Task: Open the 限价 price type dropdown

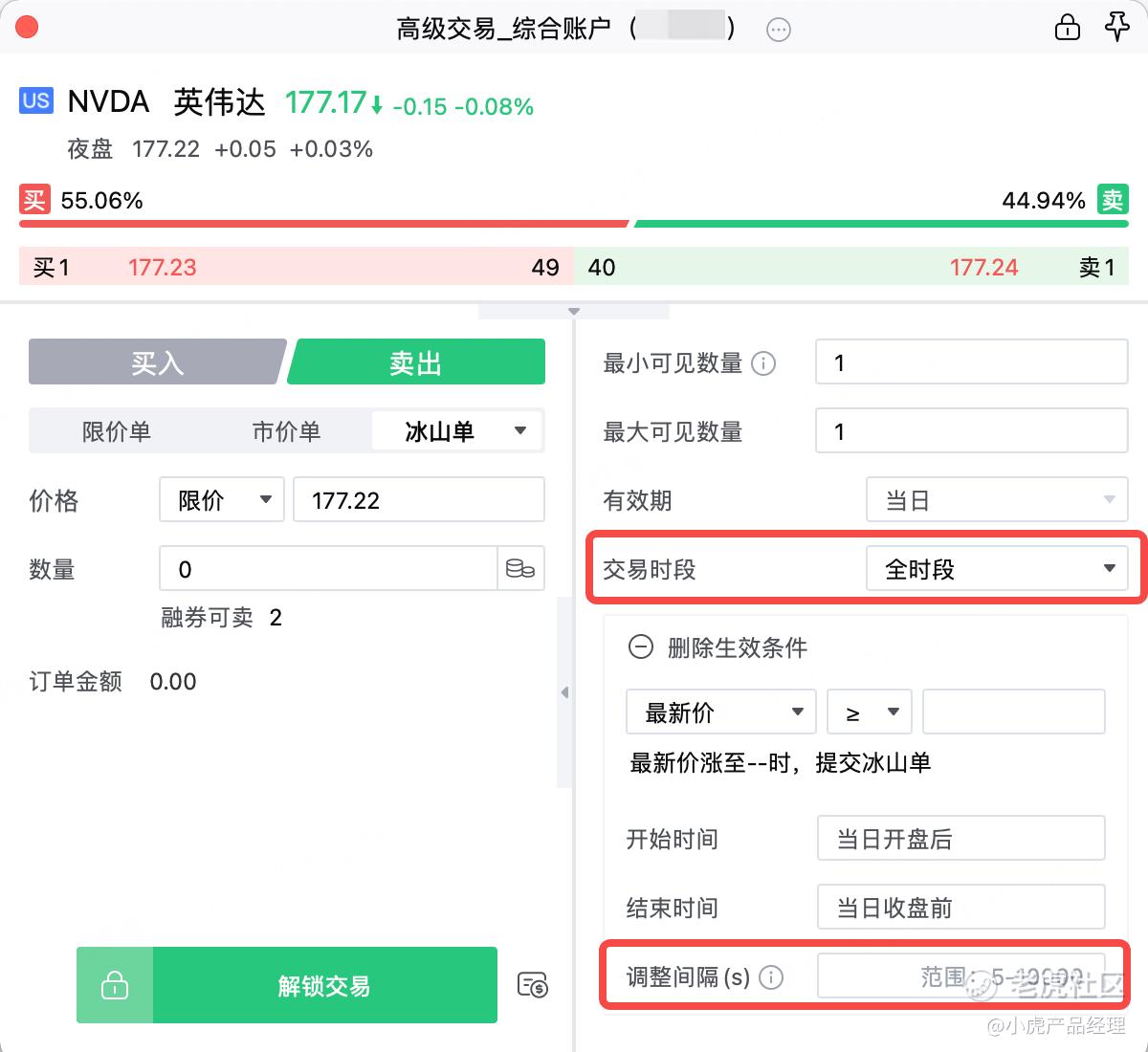Action: click(x=222, y=500)
